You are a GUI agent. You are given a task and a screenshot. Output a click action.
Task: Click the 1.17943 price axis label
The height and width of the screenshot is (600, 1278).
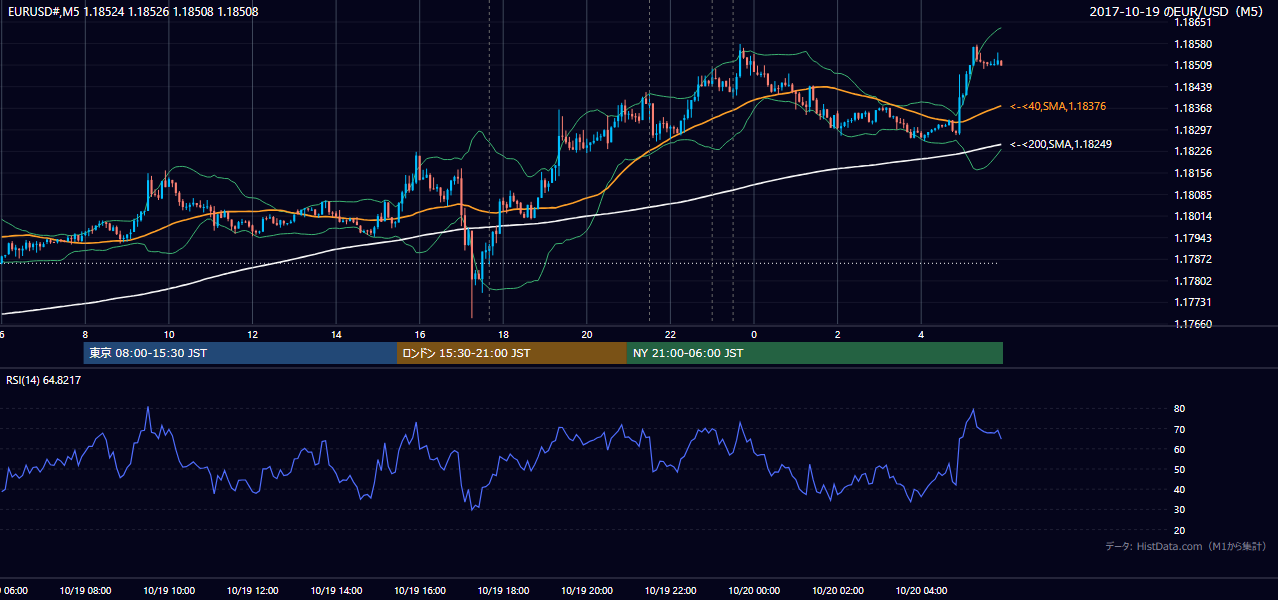(1191, 238)
